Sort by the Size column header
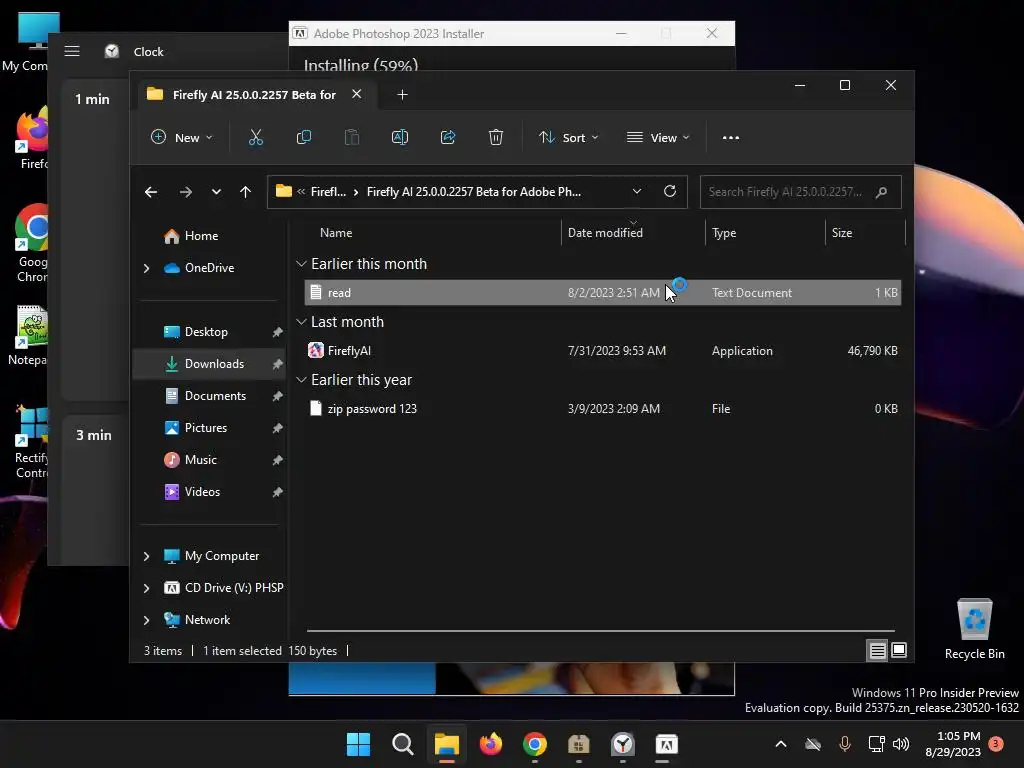 coord(842,232)
